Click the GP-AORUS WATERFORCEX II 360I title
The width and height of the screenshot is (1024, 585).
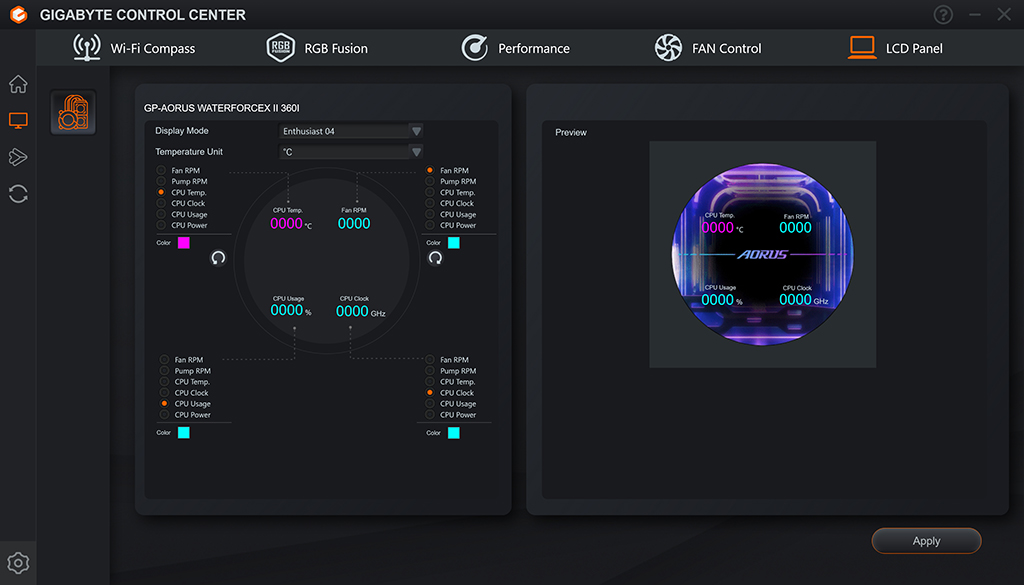[x=221, y=108]
